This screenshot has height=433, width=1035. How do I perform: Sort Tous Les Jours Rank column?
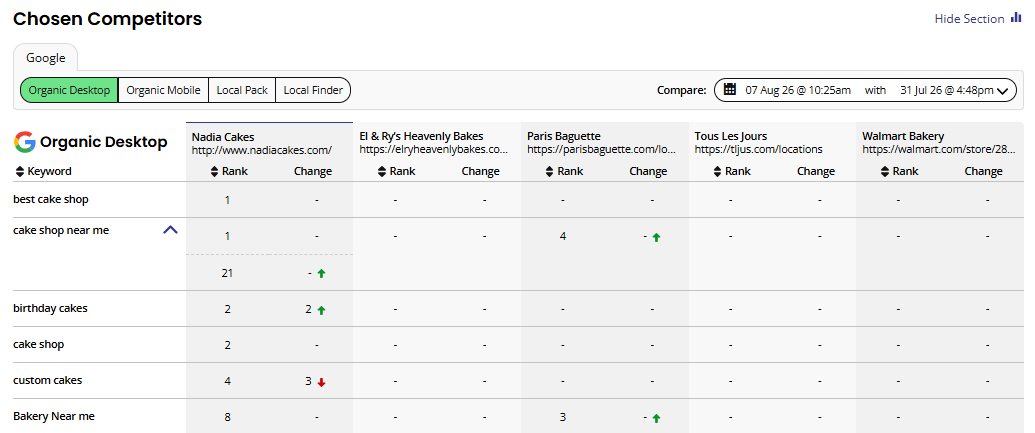click(x=731, y=172)
